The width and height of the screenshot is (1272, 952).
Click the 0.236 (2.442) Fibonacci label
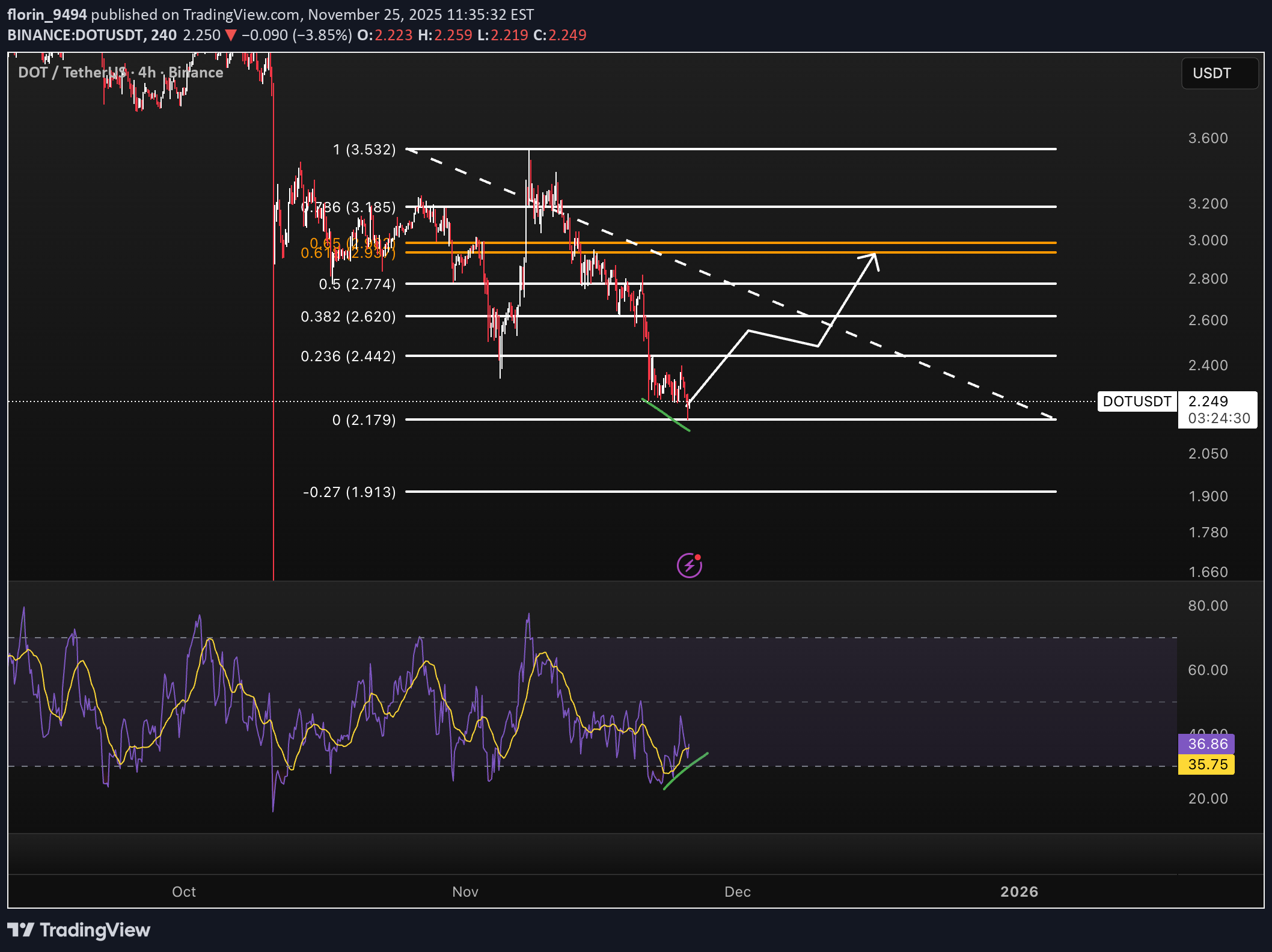pos(348,356)
